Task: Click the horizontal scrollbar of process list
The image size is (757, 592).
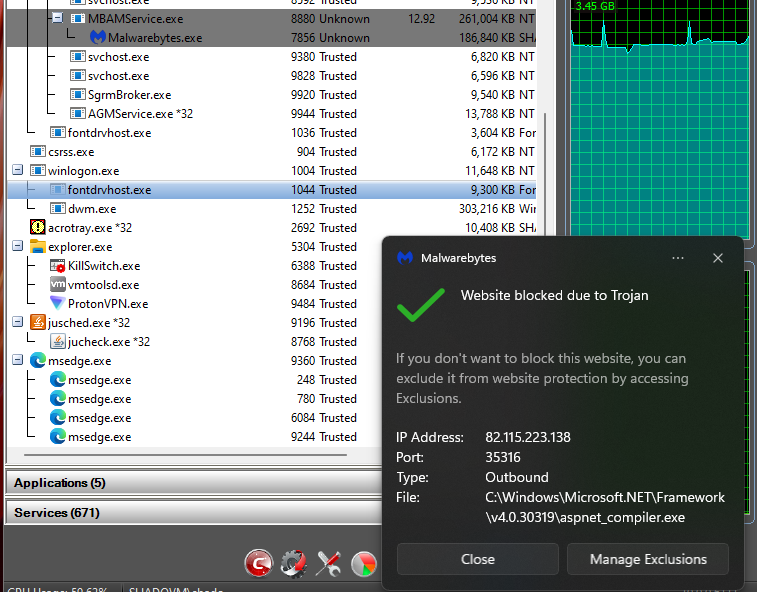Action: point(185,455)
